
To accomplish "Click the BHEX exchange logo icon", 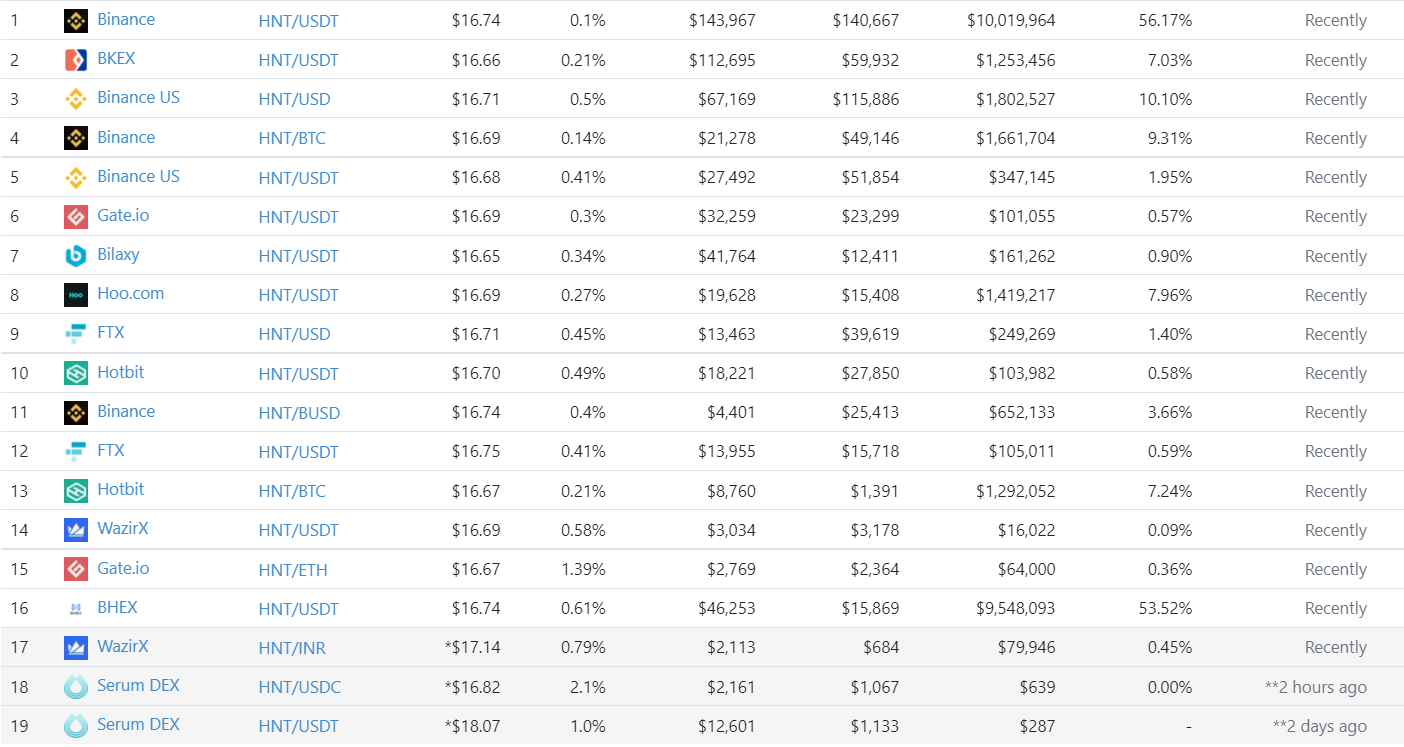I will click(x=76, y=608).
